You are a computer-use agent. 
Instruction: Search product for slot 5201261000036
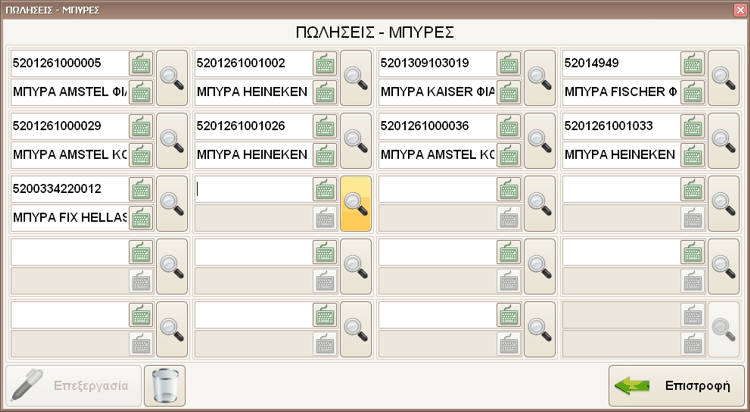(540, 141)
